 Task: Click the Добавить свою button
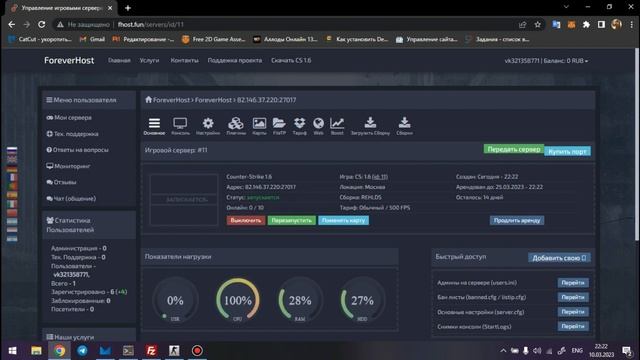tap(559, 258)
